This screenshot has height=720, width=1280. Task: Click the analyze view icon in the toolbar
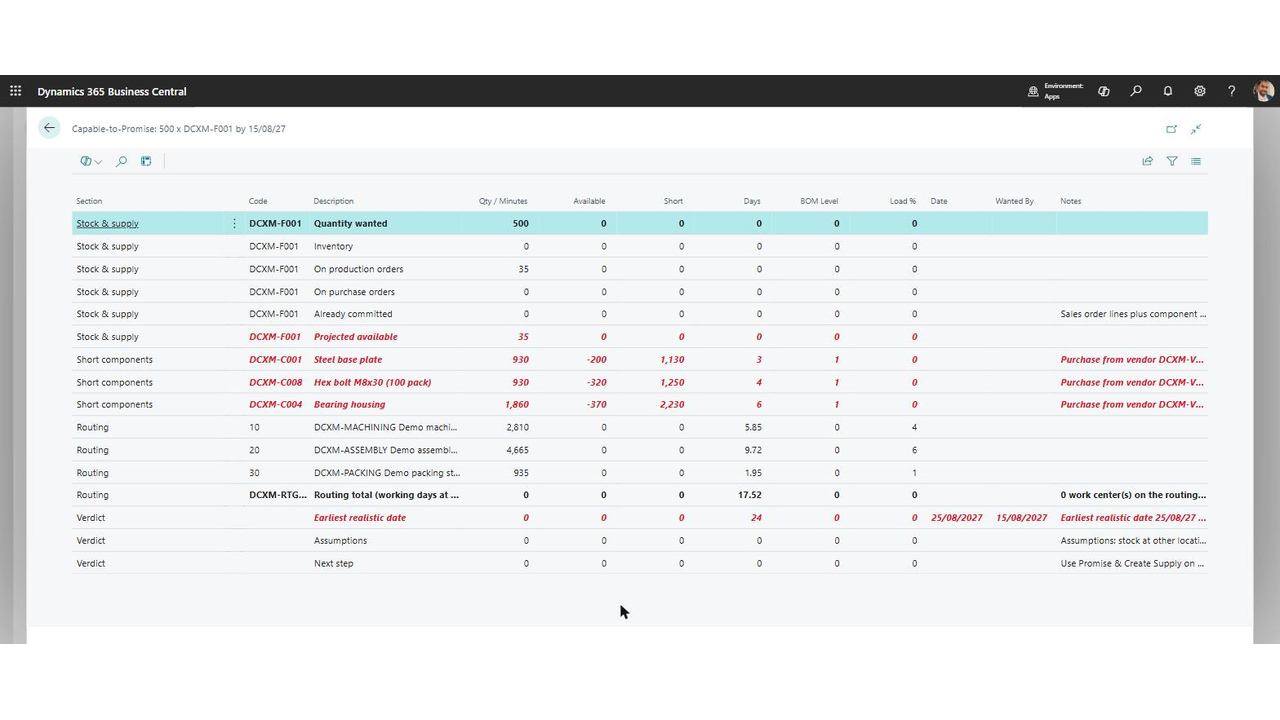pos(146,161)
